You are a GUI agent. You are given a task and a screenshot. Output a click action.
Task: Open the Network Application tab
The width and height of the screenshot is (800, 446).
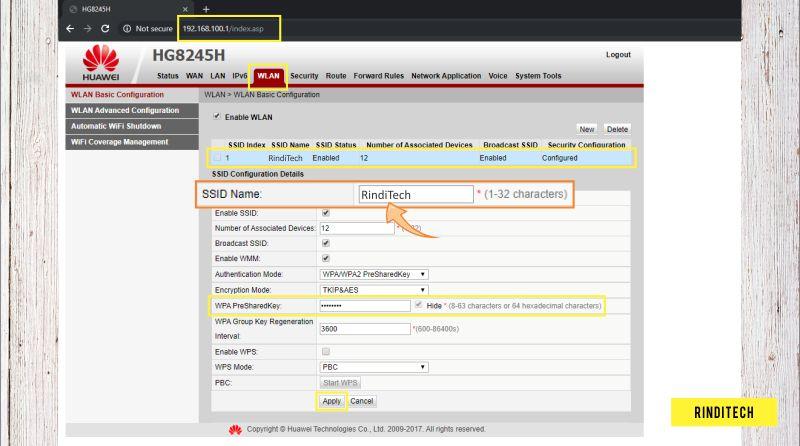tap(446, 76)
